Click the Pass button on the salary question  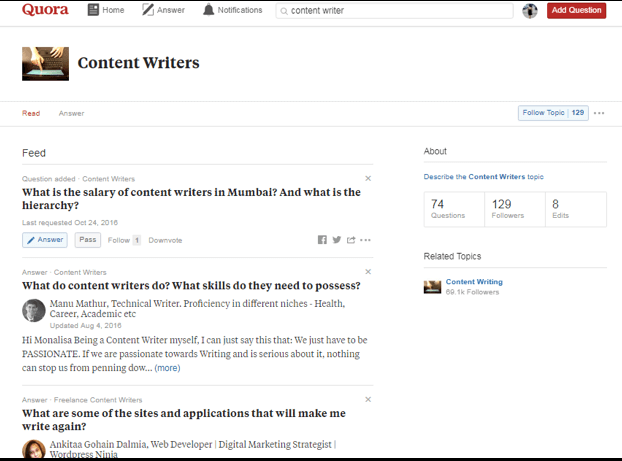[x=88, y=240]
